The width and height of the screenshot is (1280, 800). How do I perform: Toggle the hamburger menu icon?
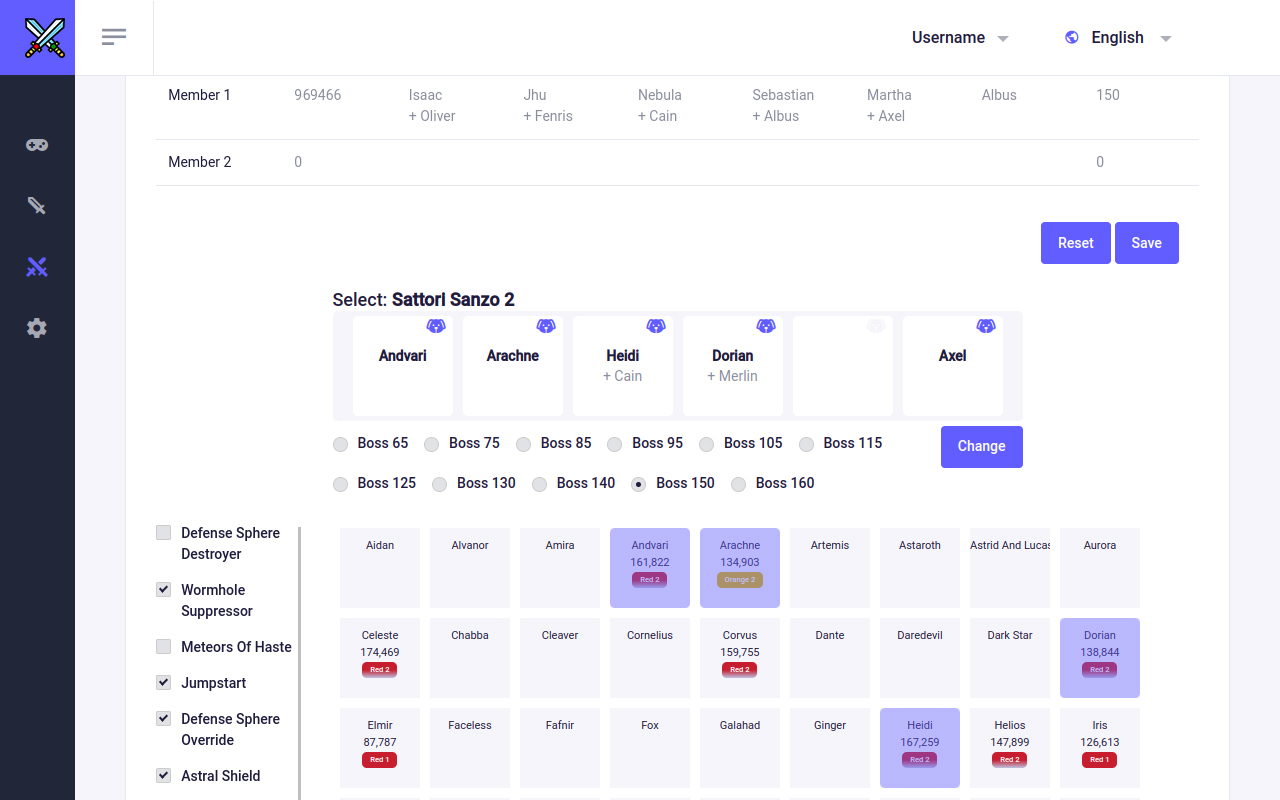tap(114, 37)
